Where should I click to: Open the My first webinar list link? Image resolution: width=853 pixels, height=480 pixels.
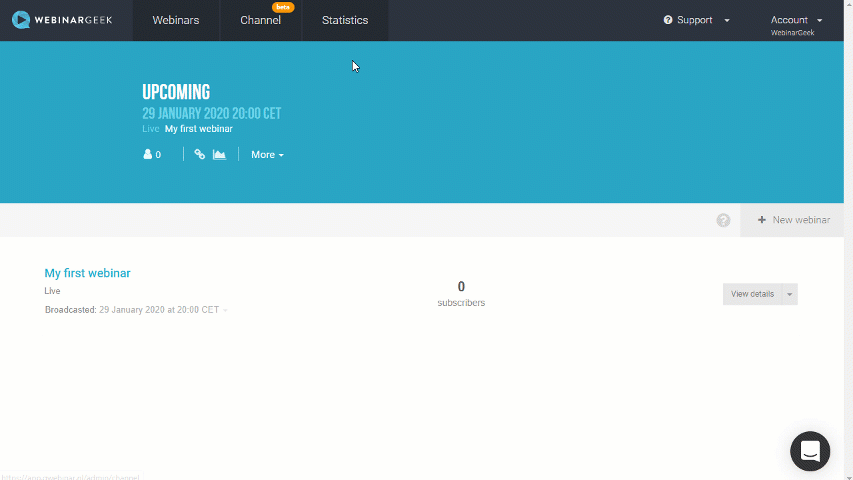point(87,273)
